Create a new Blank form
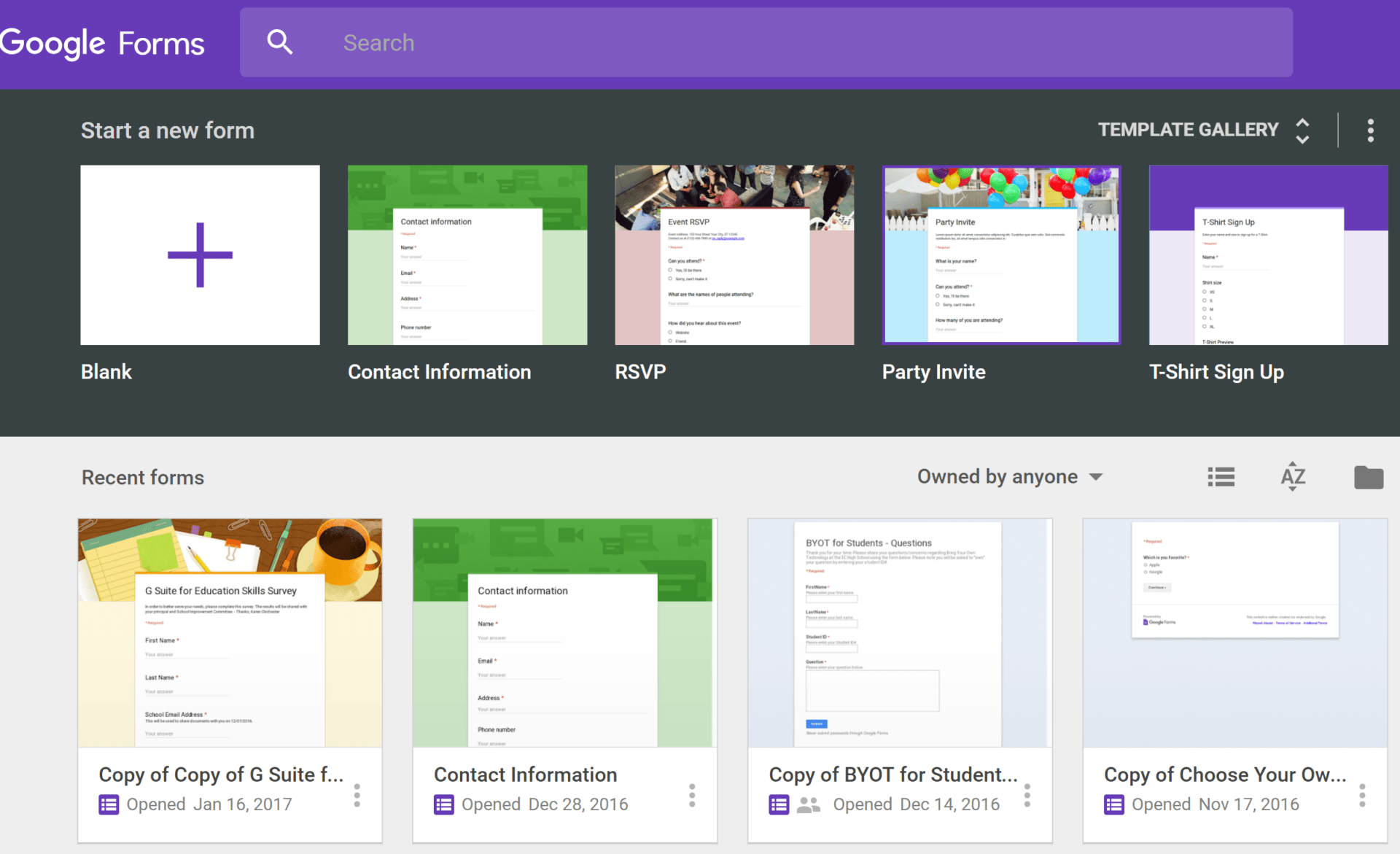 200,255
